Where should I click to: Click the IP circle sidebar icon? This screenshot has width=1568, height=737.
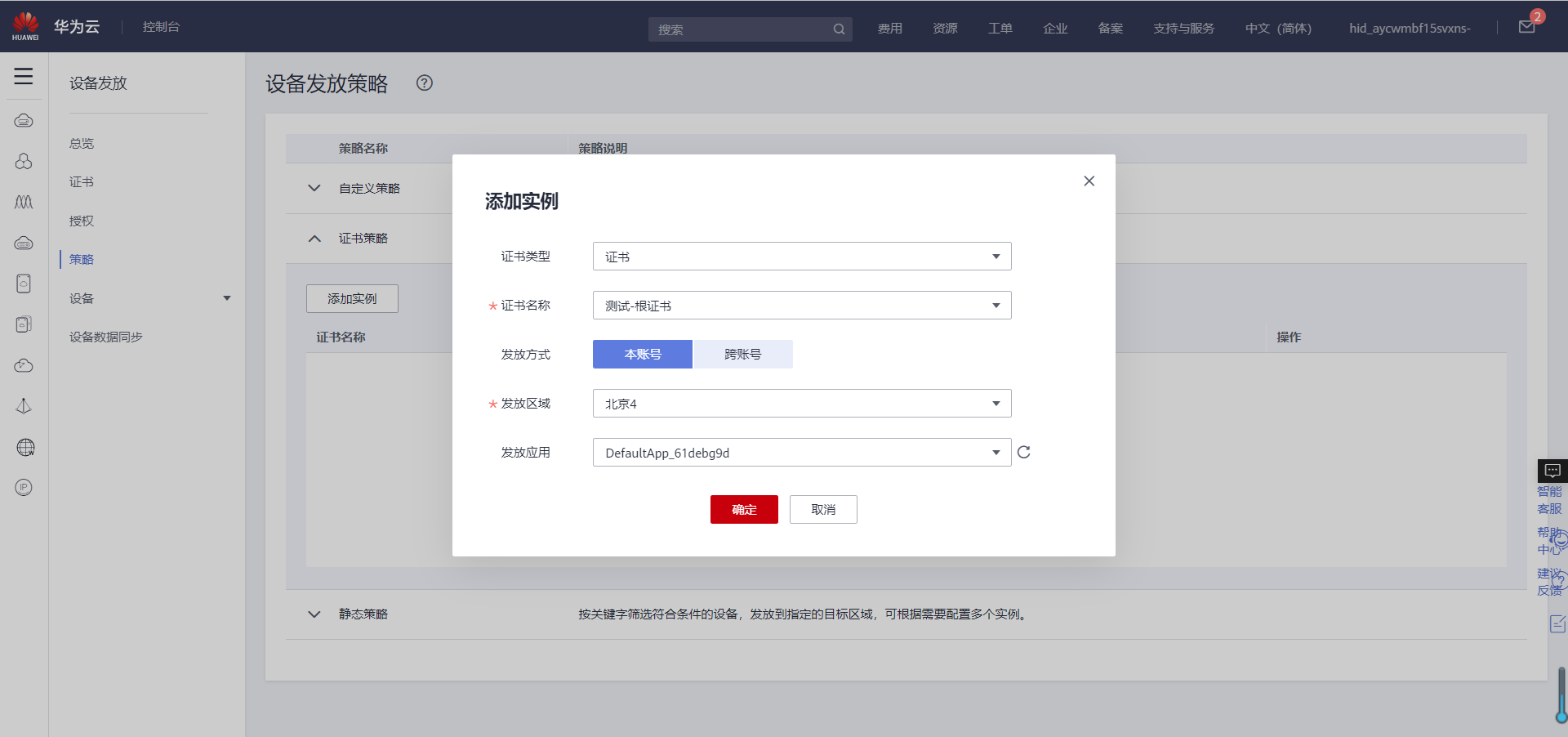24,488
